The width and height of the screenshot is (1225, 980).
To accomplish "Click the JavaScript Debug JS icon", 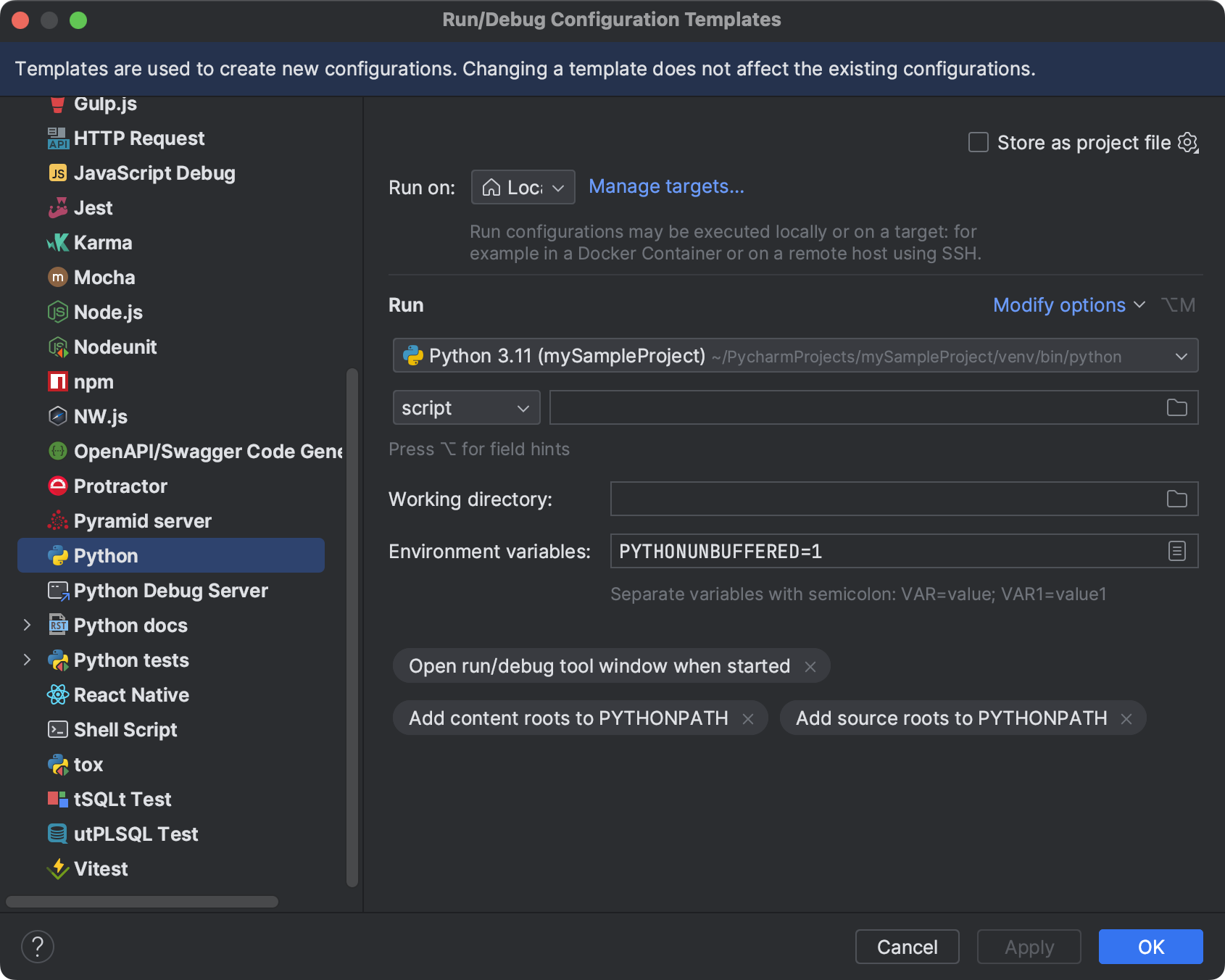I will 58,173.
